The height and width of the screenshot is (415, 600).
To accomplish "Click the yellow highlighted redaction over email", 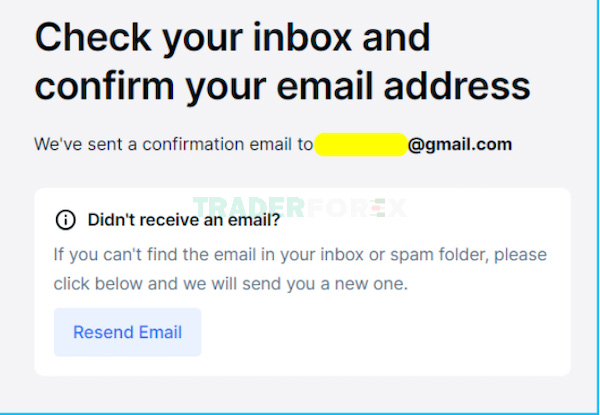I will pos(361,145).
